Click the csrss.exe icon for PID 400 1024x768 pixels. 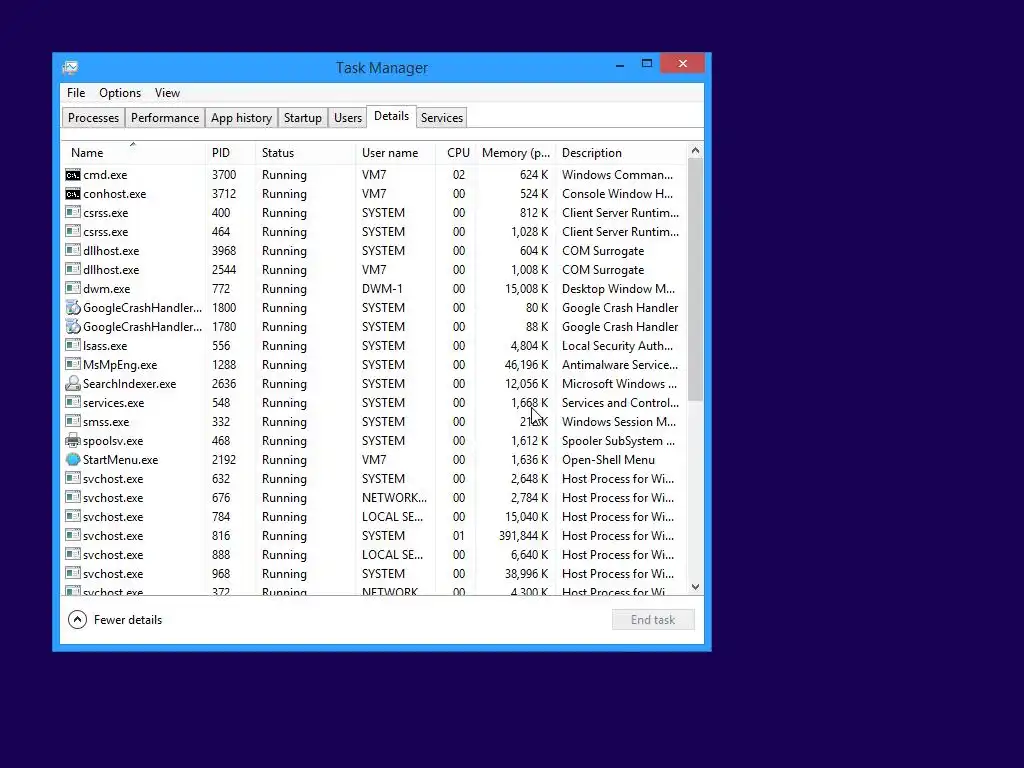tap(73, 213)
